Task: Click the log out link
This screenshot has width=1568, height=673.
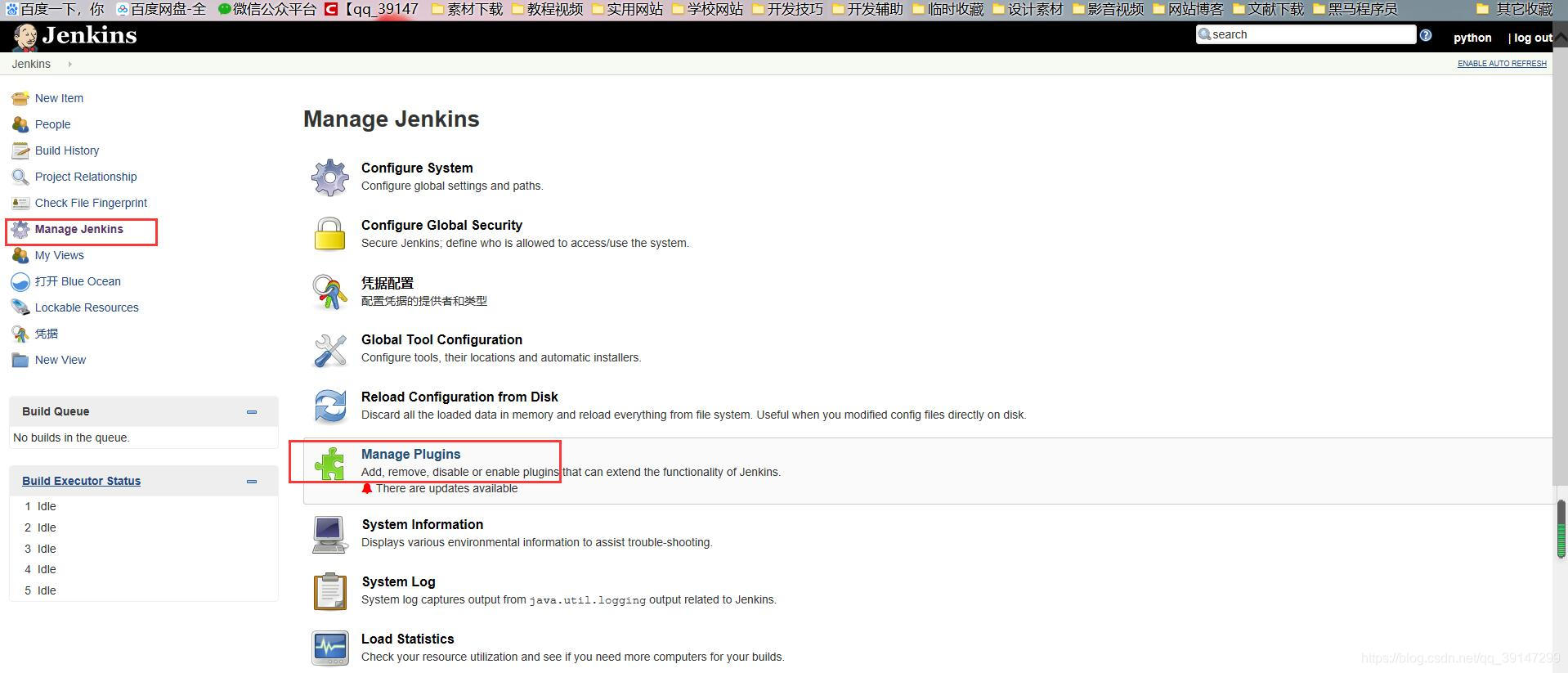Action: pos(1533,38)
